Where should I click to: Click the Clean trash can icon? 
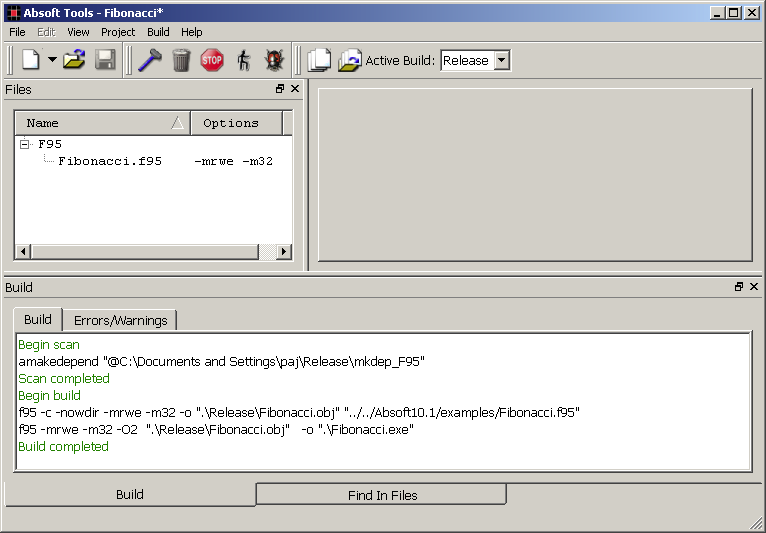coord(181,60)
